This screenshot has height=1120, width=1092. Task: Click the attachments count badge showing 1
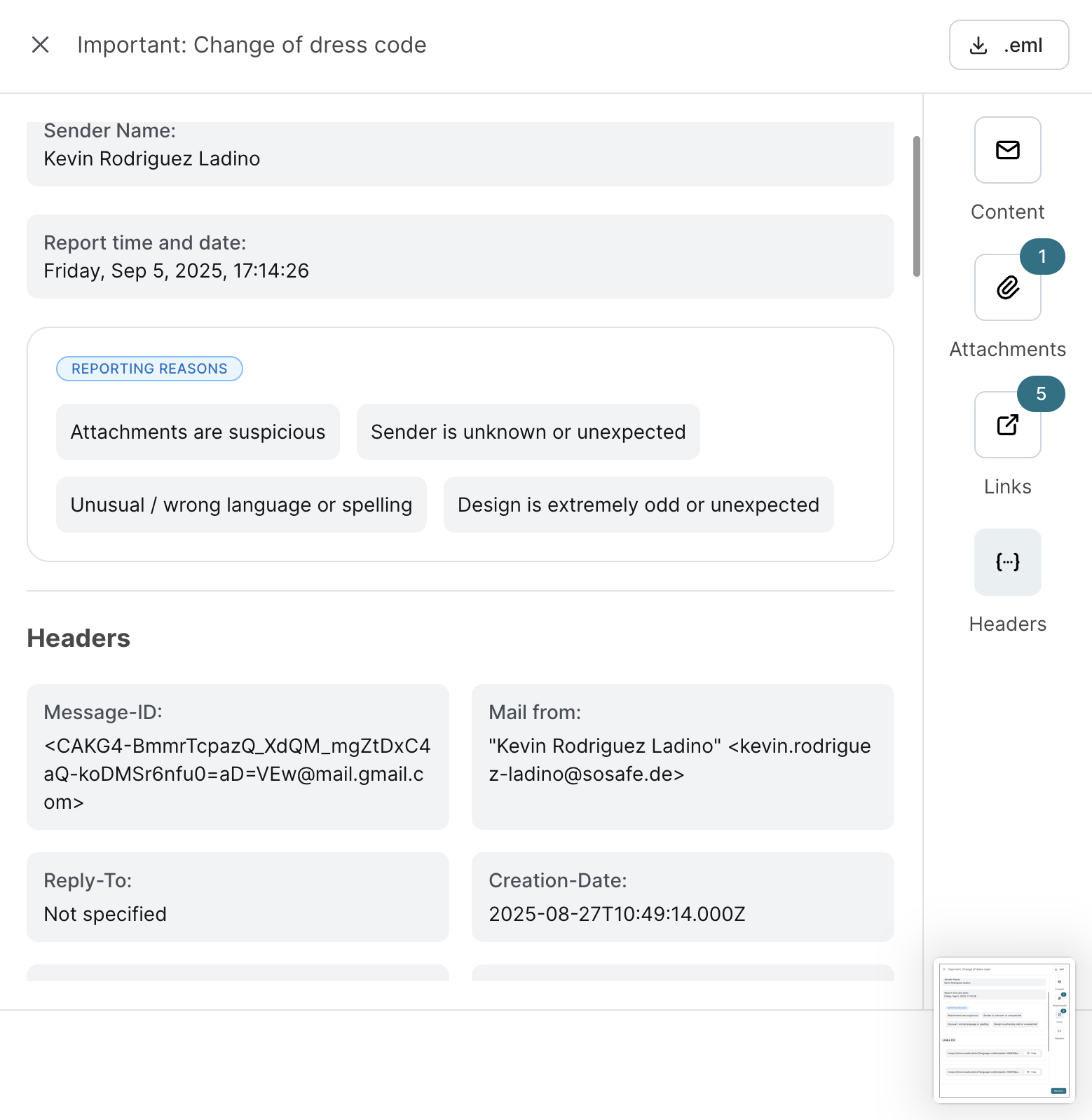[x=1042, y=257]
